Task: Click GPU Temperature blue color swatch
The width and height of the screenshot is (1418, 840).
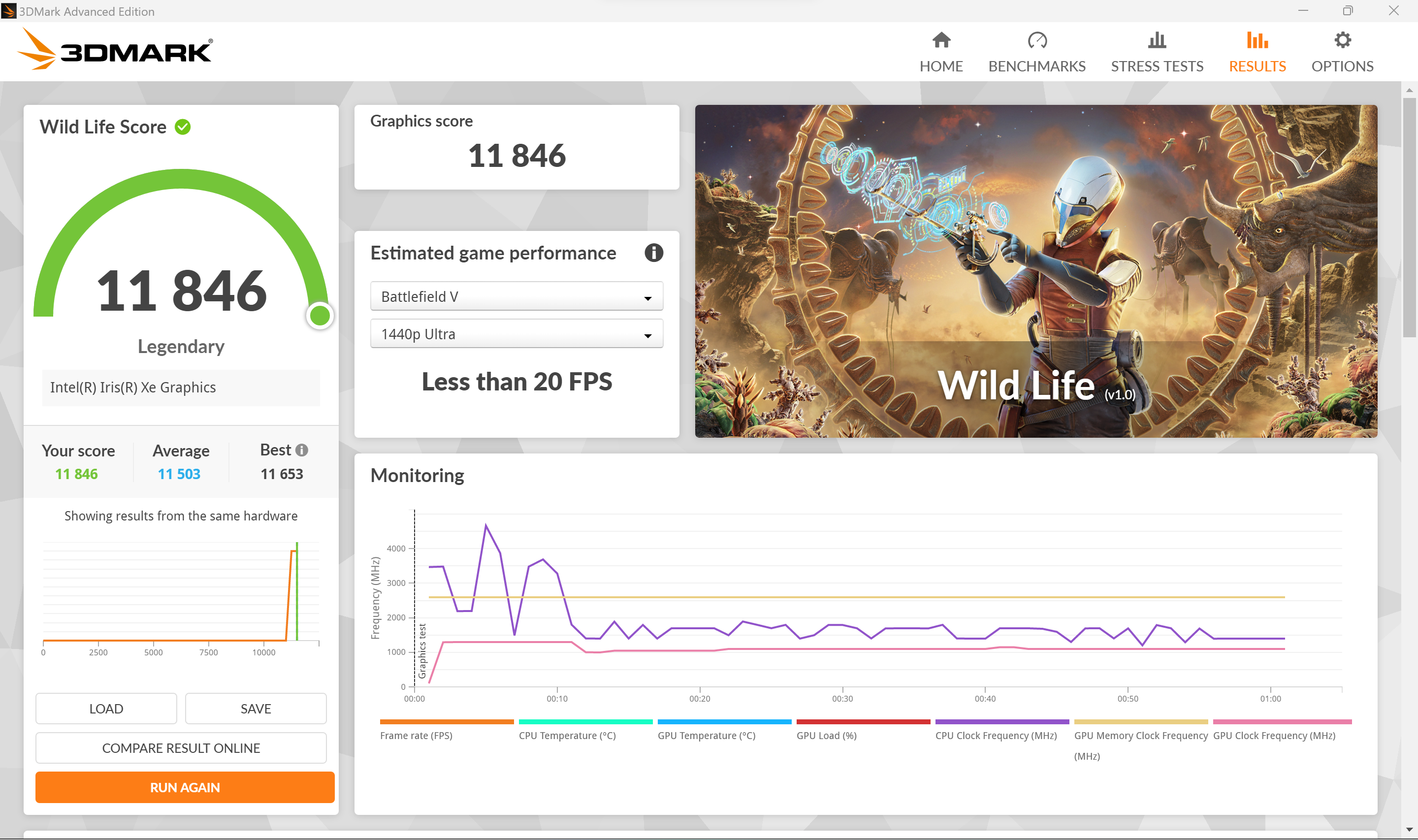Action: [x=724, y=722]
